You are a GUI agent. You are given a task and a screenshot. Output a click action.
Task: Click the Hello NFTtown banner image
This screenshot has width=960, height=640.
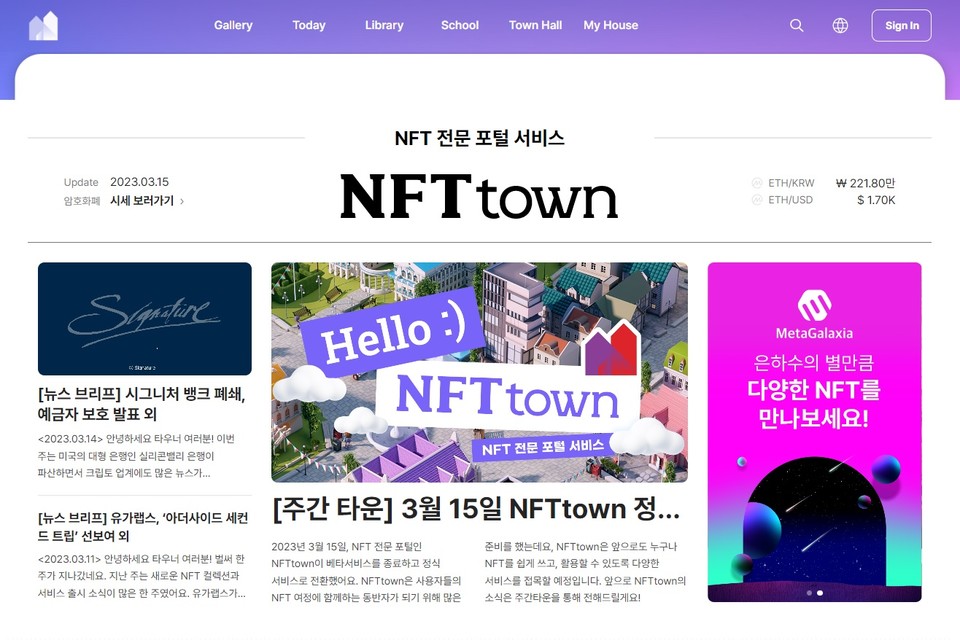point(479,371)
